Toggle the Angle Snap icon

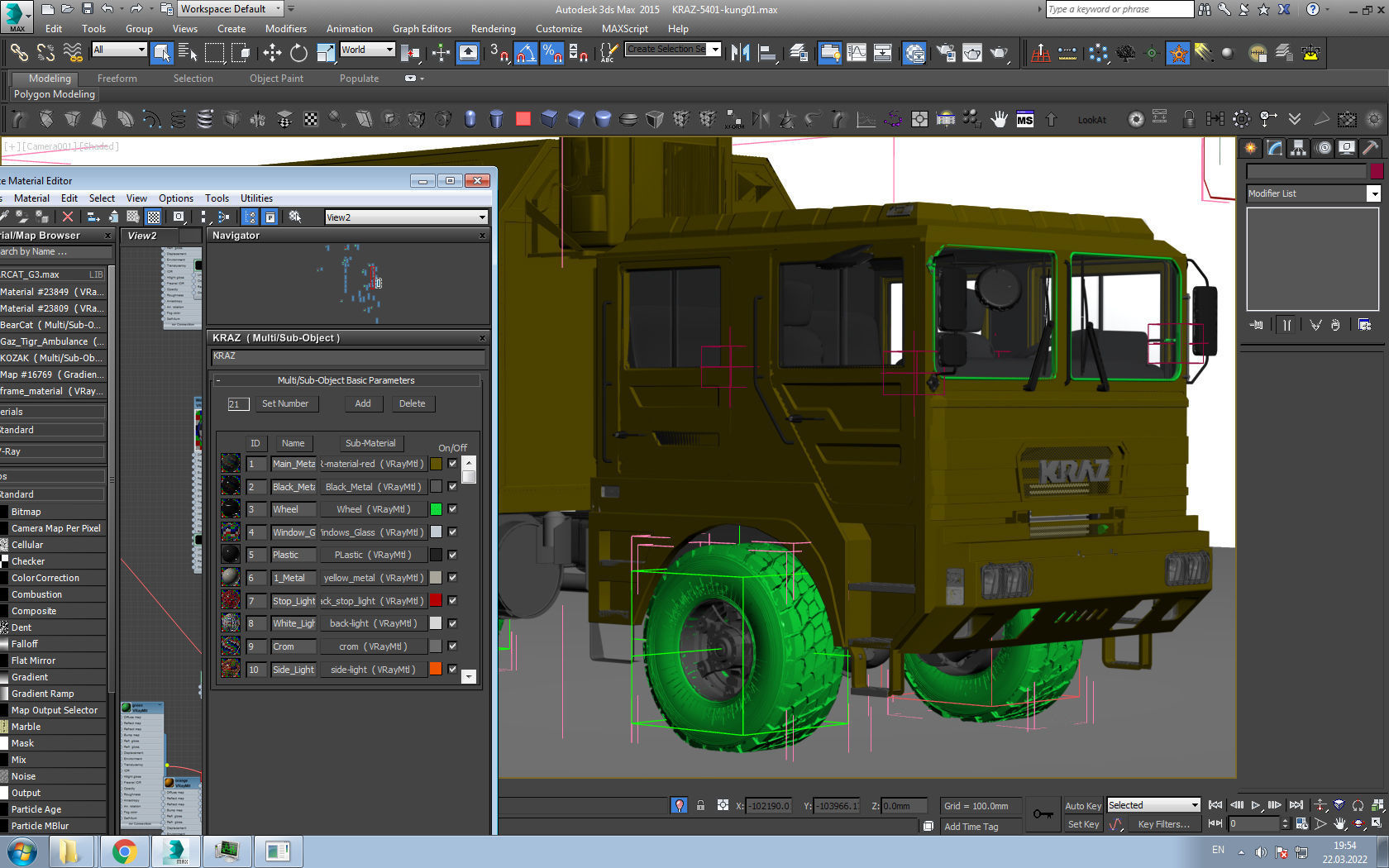point(526,53)
